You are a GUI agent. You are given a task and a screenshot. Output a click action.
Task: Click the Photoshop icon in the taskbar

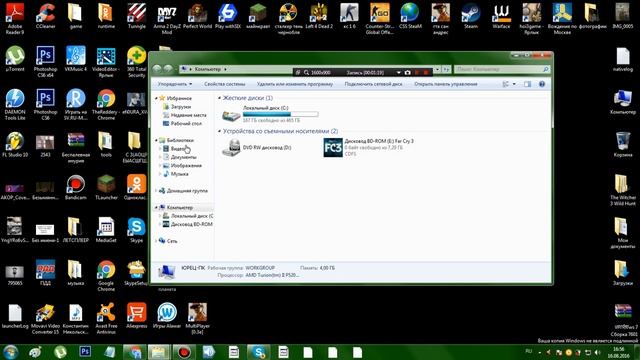point(85,352)
